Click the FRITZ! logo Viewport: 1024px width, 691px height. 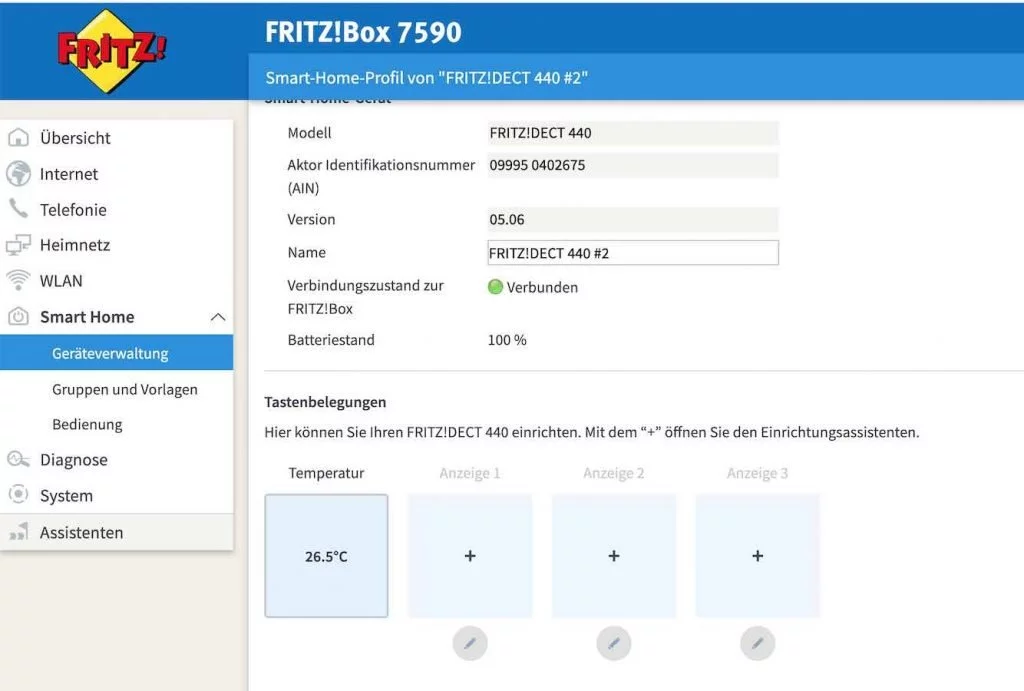[111, 51]
